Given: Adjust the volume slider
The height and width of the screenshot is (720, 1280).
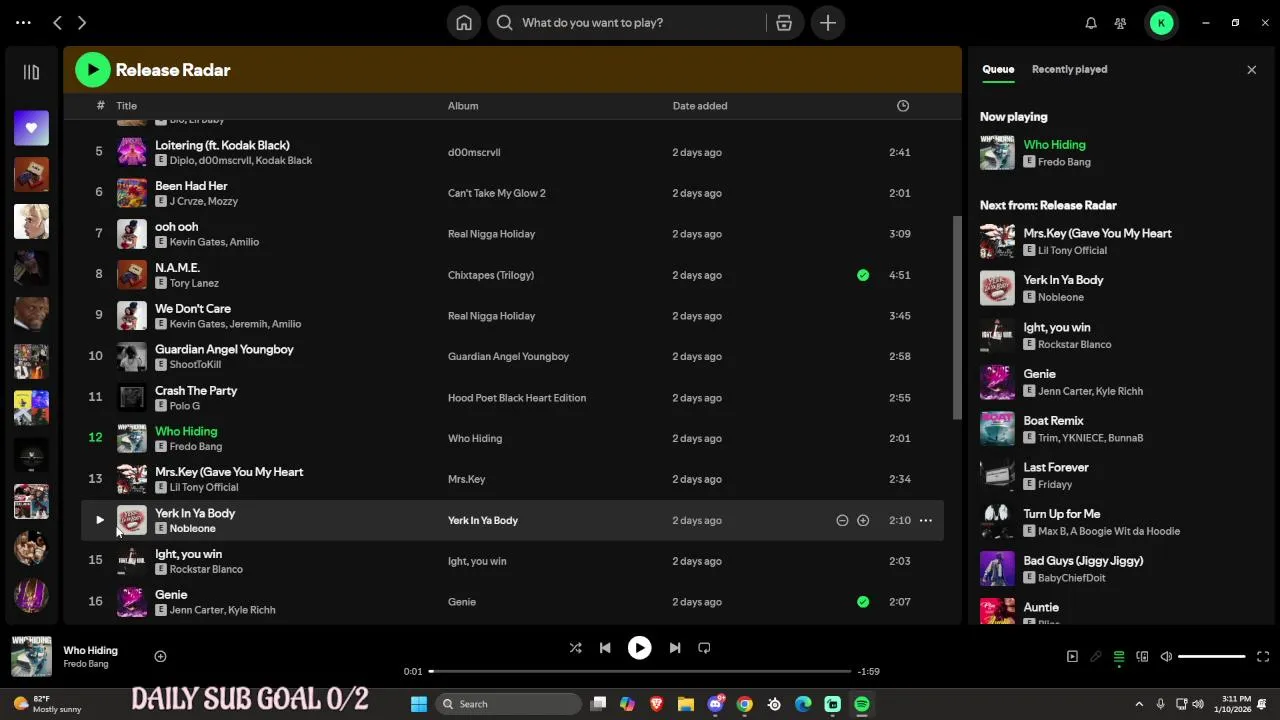Looking at the screenshot, I should [1212, 657].
